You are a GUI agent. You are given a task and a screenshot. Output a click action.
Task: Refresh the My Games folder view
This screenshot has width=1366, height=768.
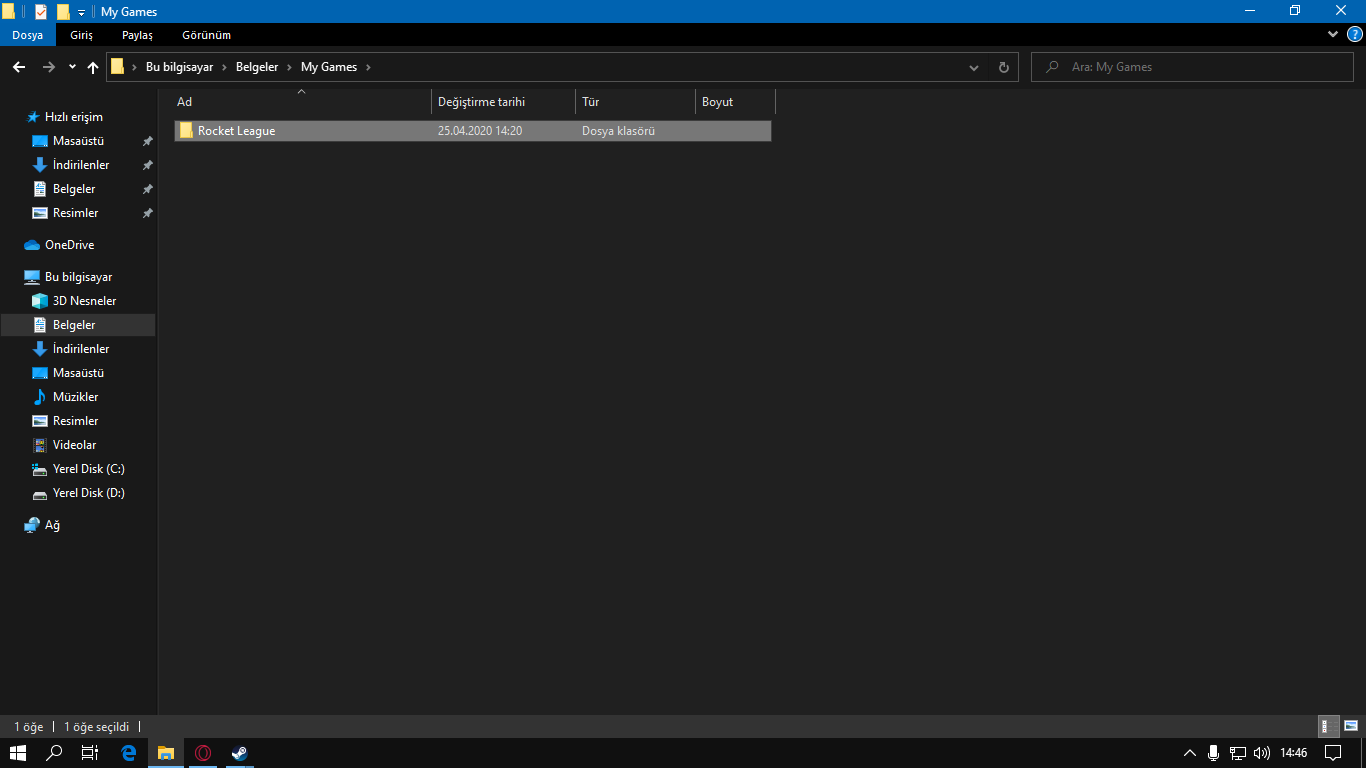click(x=1003, y=67)
